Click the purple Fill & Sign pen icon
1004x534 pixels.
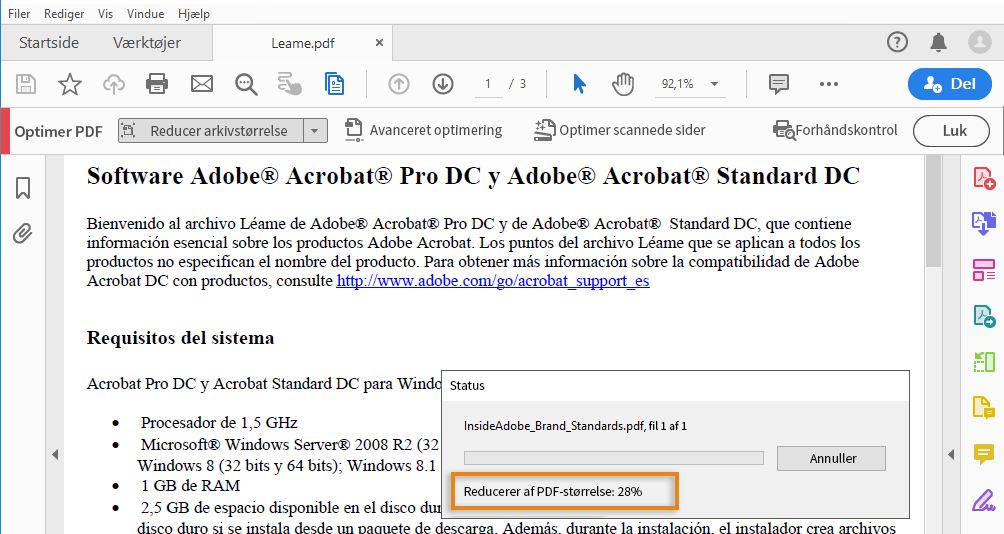(984, 500)
